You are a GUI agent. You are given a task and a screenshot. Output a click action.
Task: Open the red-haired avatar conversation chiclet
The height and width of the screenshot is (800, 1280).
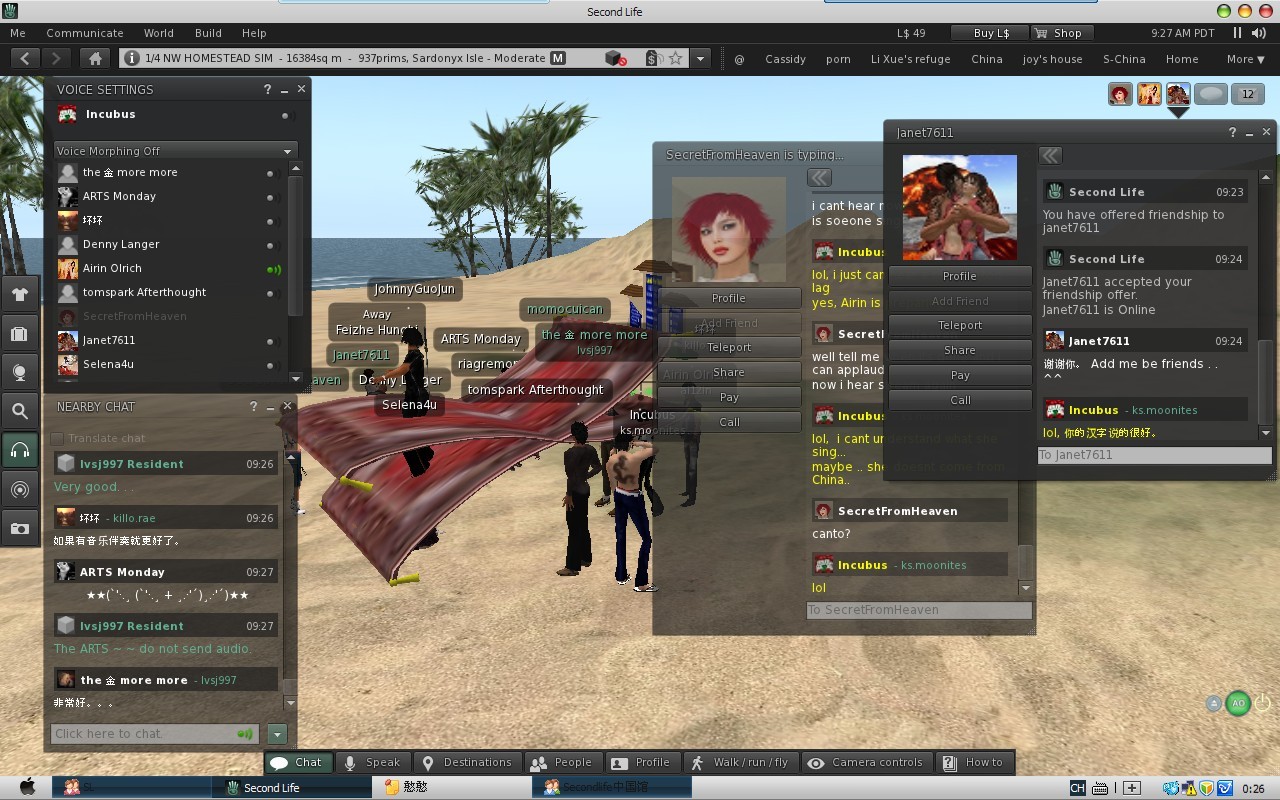click(1120, 94)
